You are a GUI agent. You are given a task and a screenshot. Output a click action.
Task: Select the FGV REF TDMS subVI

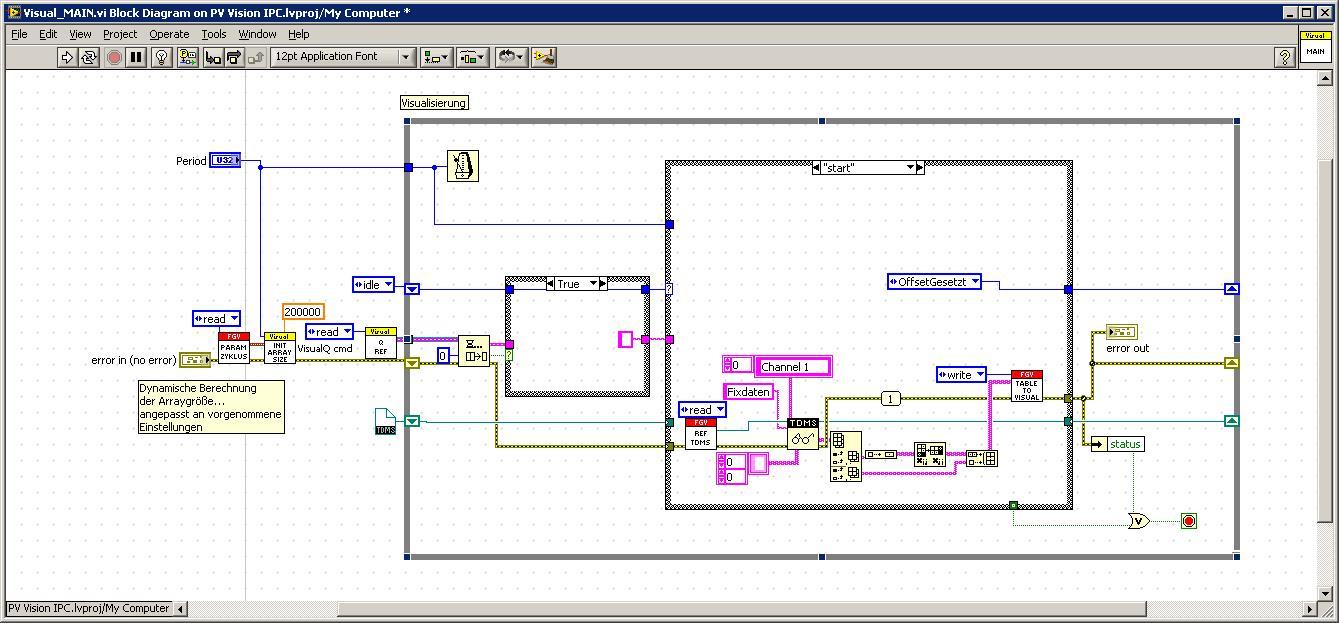700,434
